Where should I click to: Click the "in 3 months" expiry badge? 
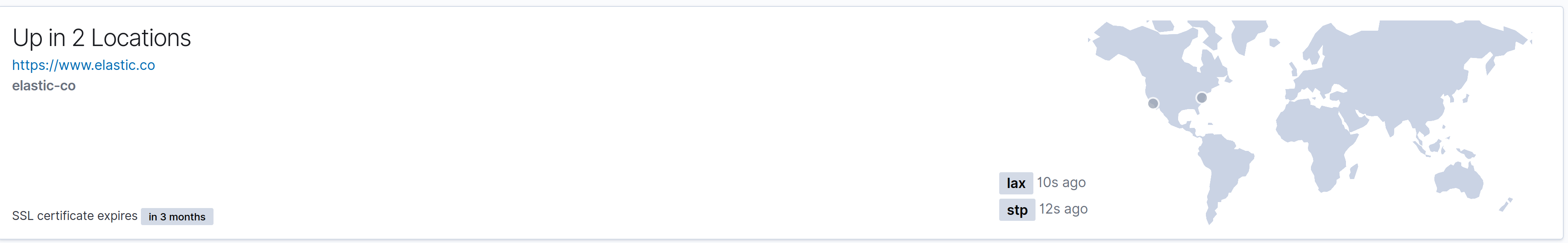pyautogui.click(x=176, y=217)
